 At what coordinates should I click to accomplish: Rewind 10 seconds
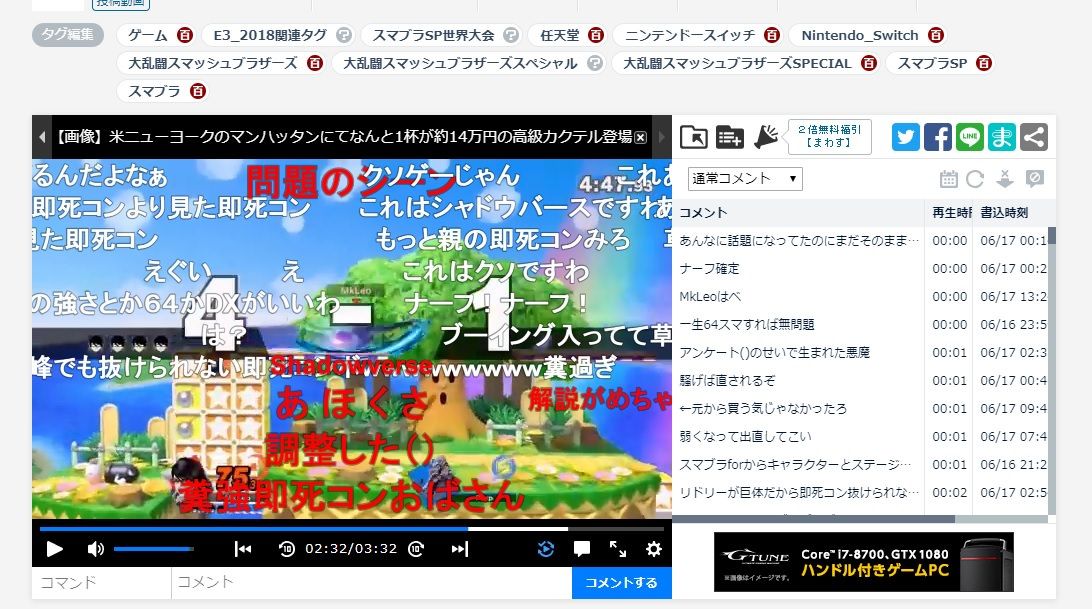[x=286, y=549]
